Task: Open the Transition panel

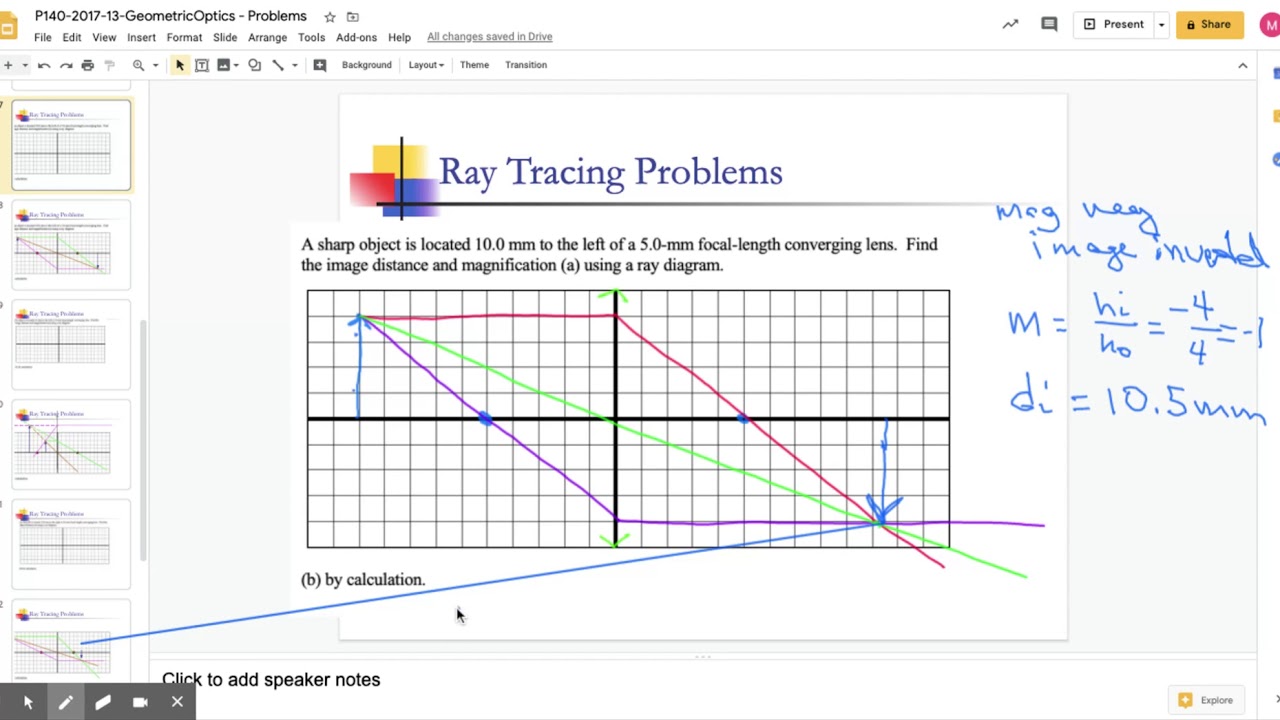Action: tap(526, 65)
